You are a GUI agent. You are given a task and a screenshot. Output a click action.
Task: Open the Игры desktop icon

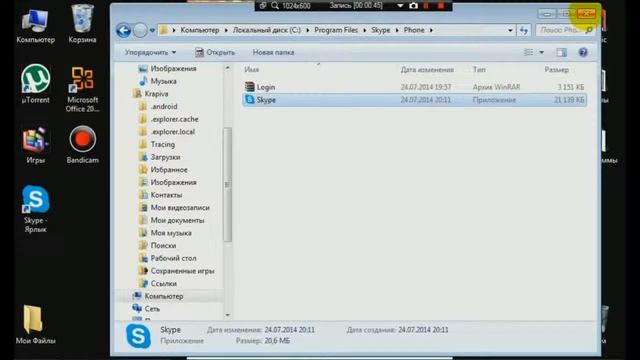[x=36, y=145]
